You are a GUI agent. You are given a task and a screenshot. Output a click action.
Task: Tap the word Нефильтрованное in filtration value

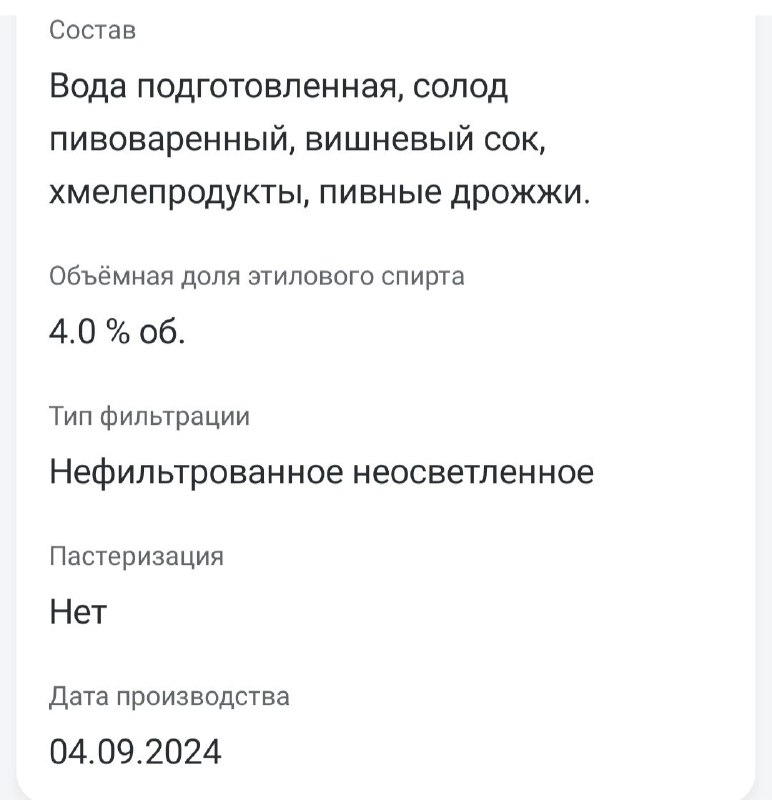pos(196,472)
